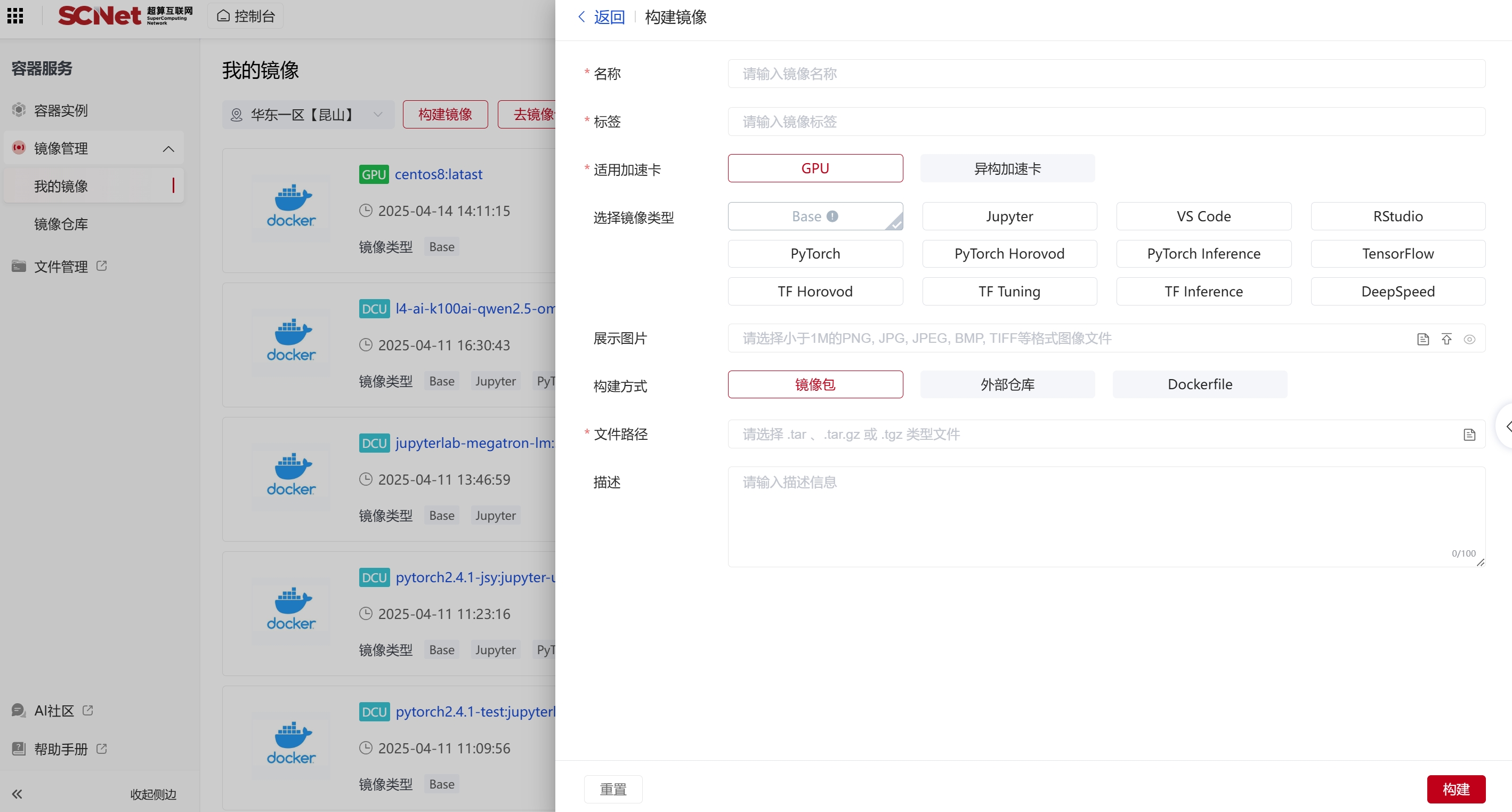1512x812 pixels.
Task: Select 外部仓库 build method
Action: click(1007, 384)
